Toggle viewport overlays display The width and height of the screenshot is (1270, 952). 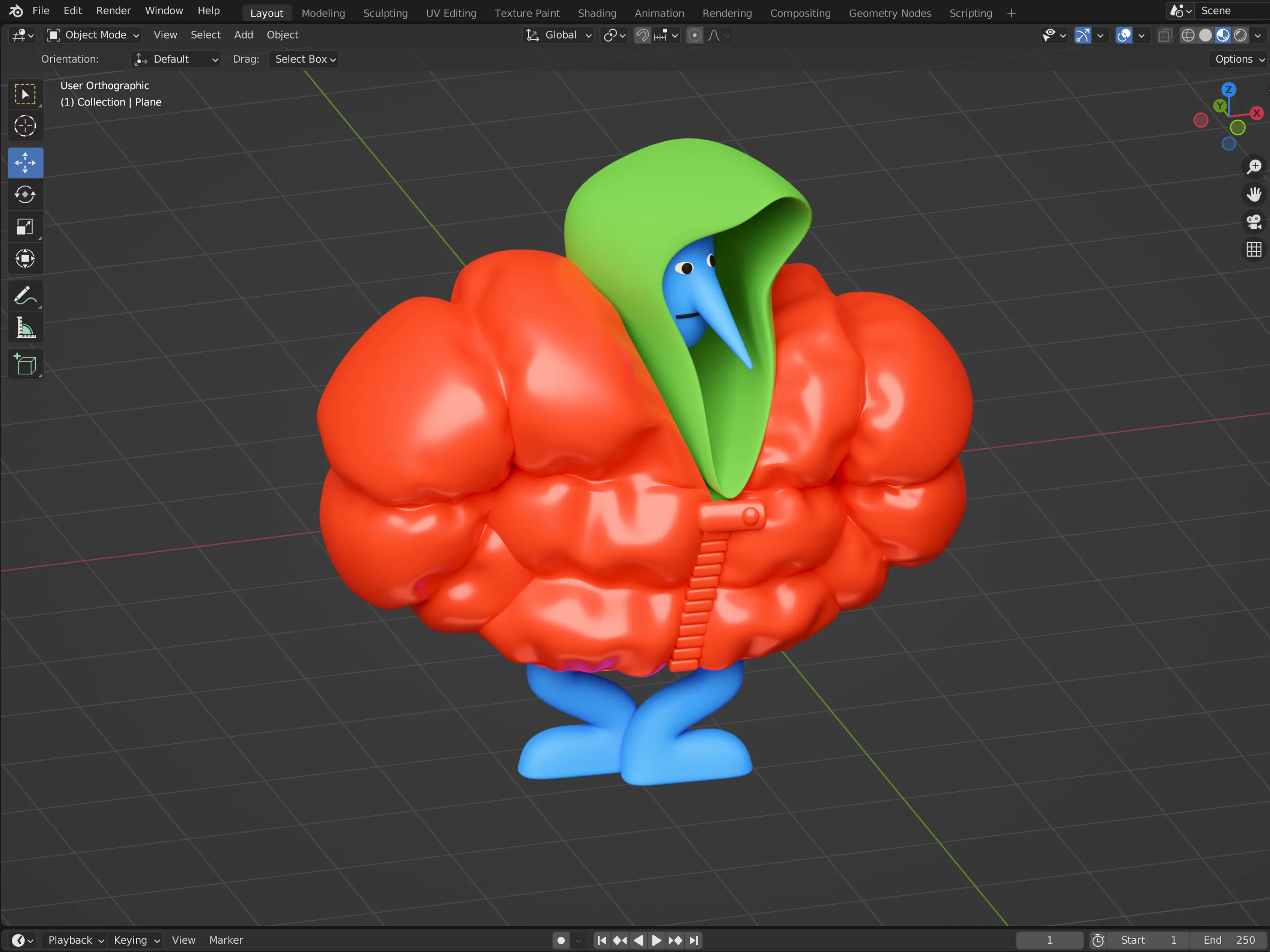[x=1124, y=36]
